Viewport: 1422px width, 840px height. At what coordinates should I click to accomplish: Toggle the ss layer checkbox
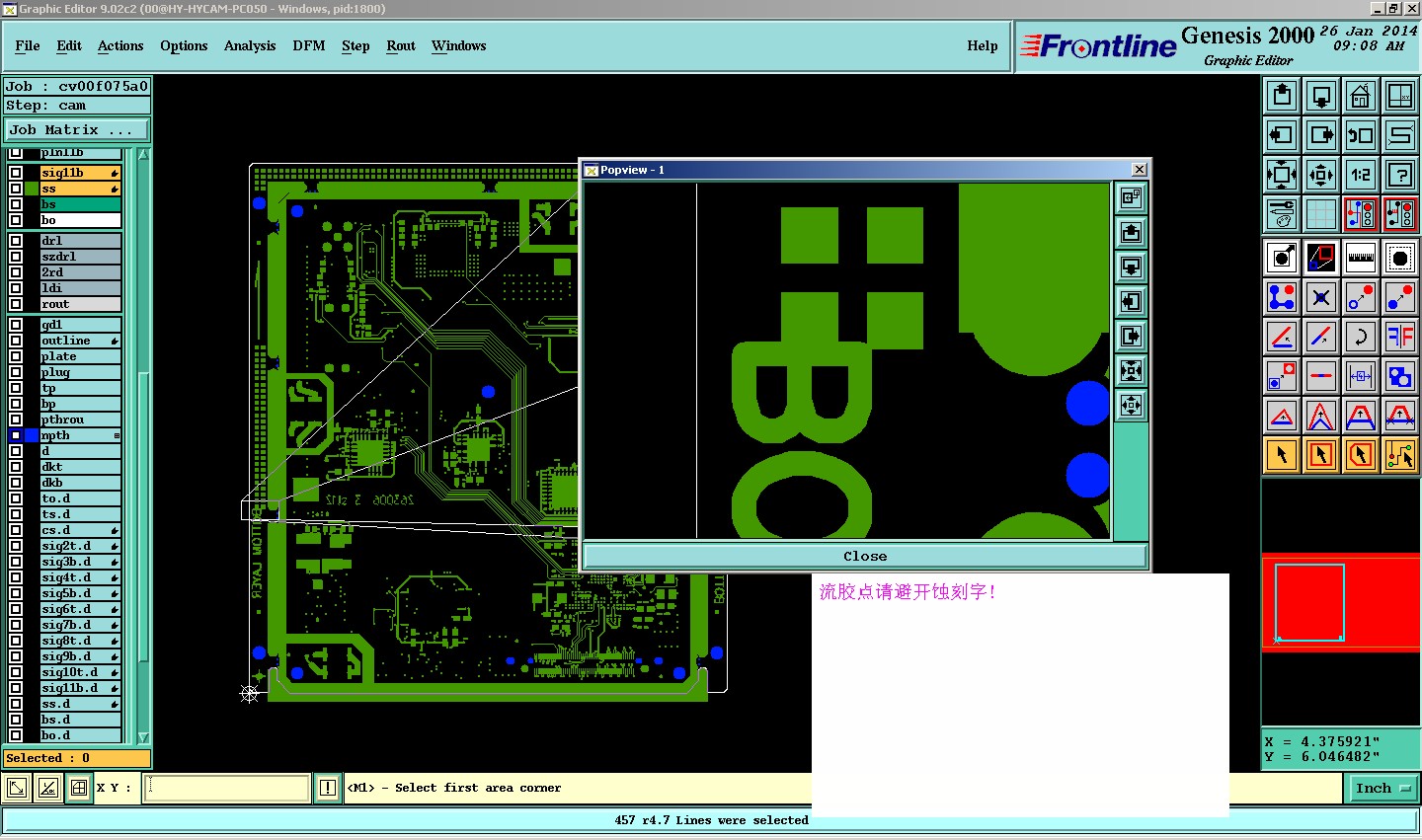coord(16,189)
